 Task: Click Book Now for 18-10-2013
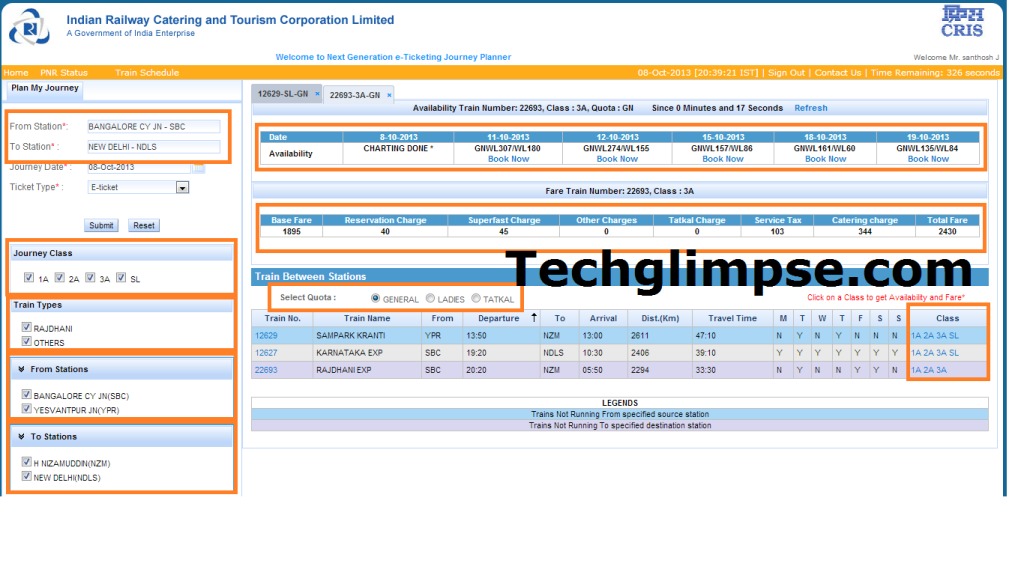click(825, 159)
